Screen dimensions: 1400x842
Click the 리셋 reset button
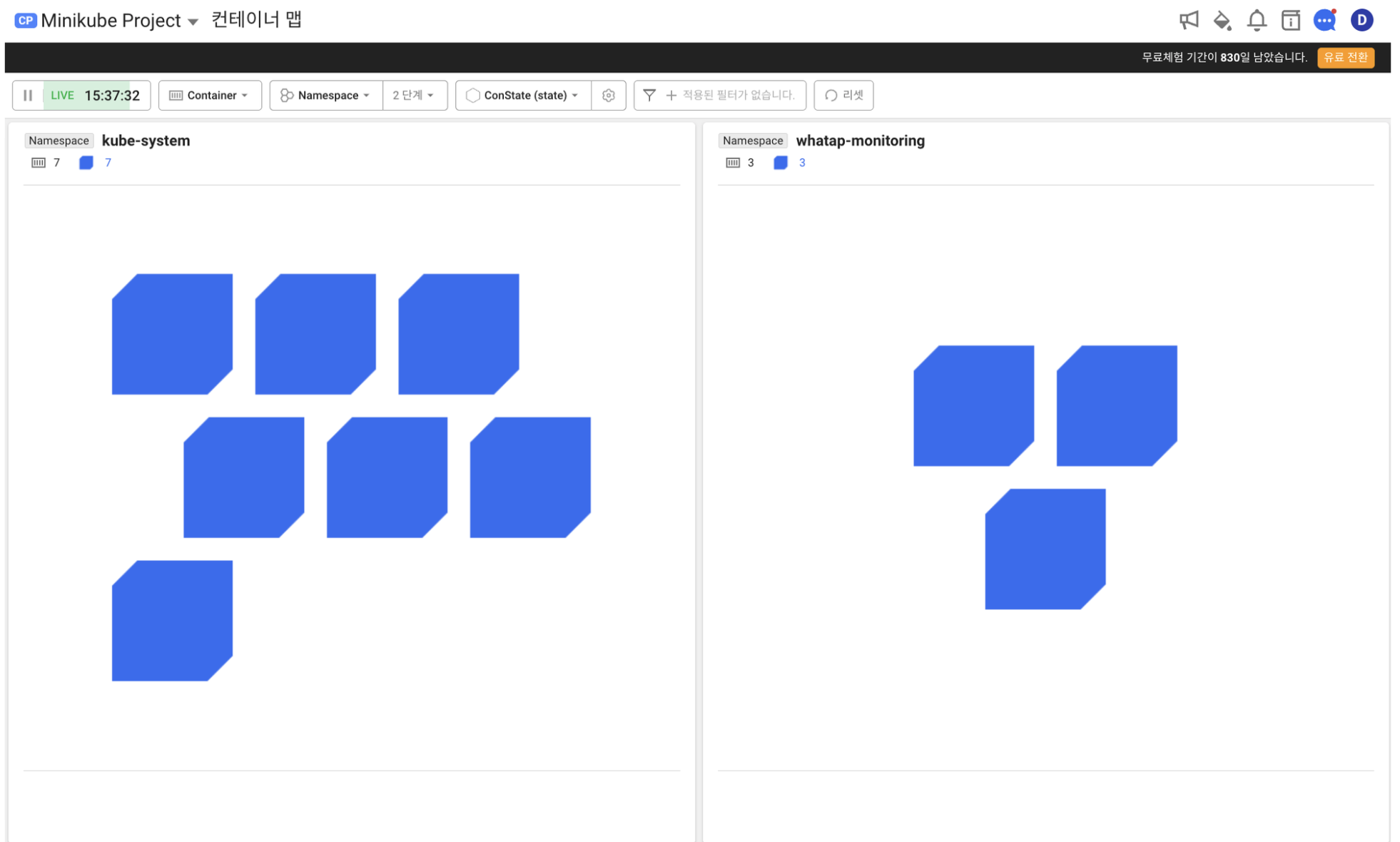[843, 95]
